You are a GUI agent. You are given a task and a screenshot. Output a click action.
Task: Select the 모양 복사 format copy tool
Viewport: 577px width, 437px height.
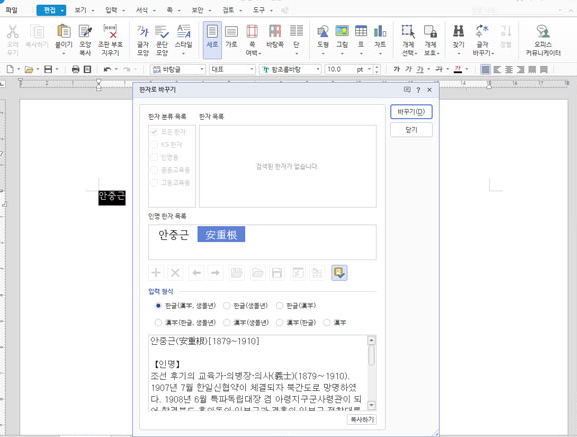(85, 40)
